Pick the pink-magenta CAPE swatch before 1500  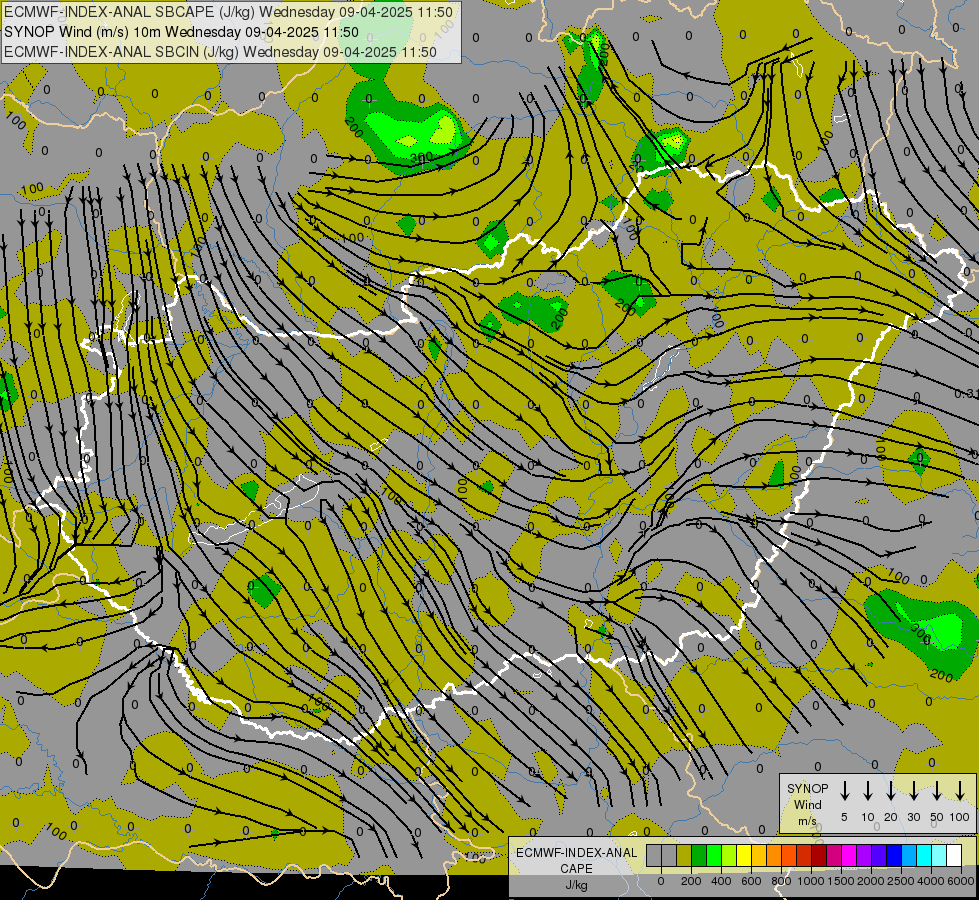834,855
